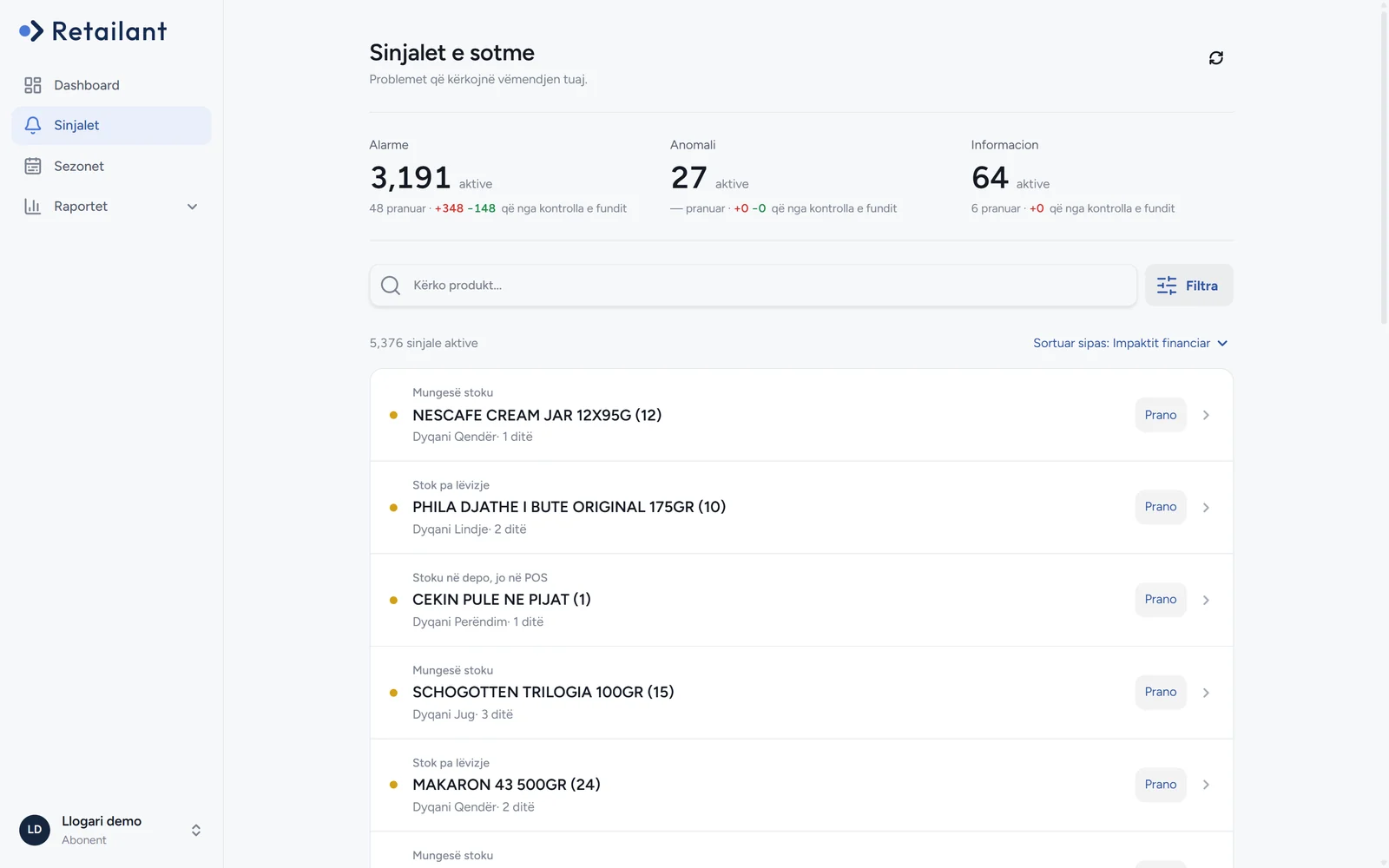
Task: Open details chevron for MAKARON 43 500GR
Action: click(x=1206, y=785)
